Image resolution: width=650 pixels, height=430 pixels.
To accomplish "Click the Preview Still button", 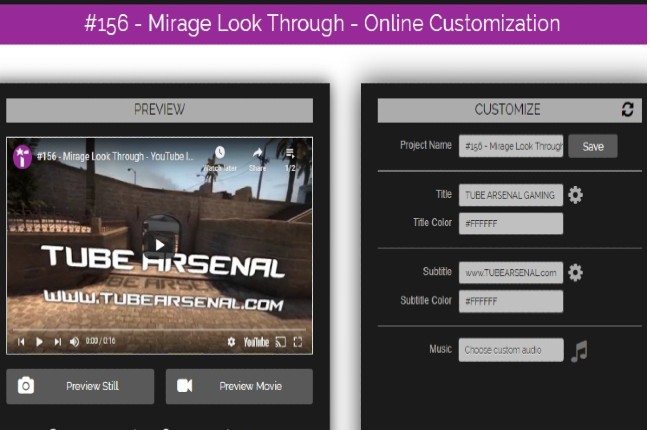I will 80,386.
